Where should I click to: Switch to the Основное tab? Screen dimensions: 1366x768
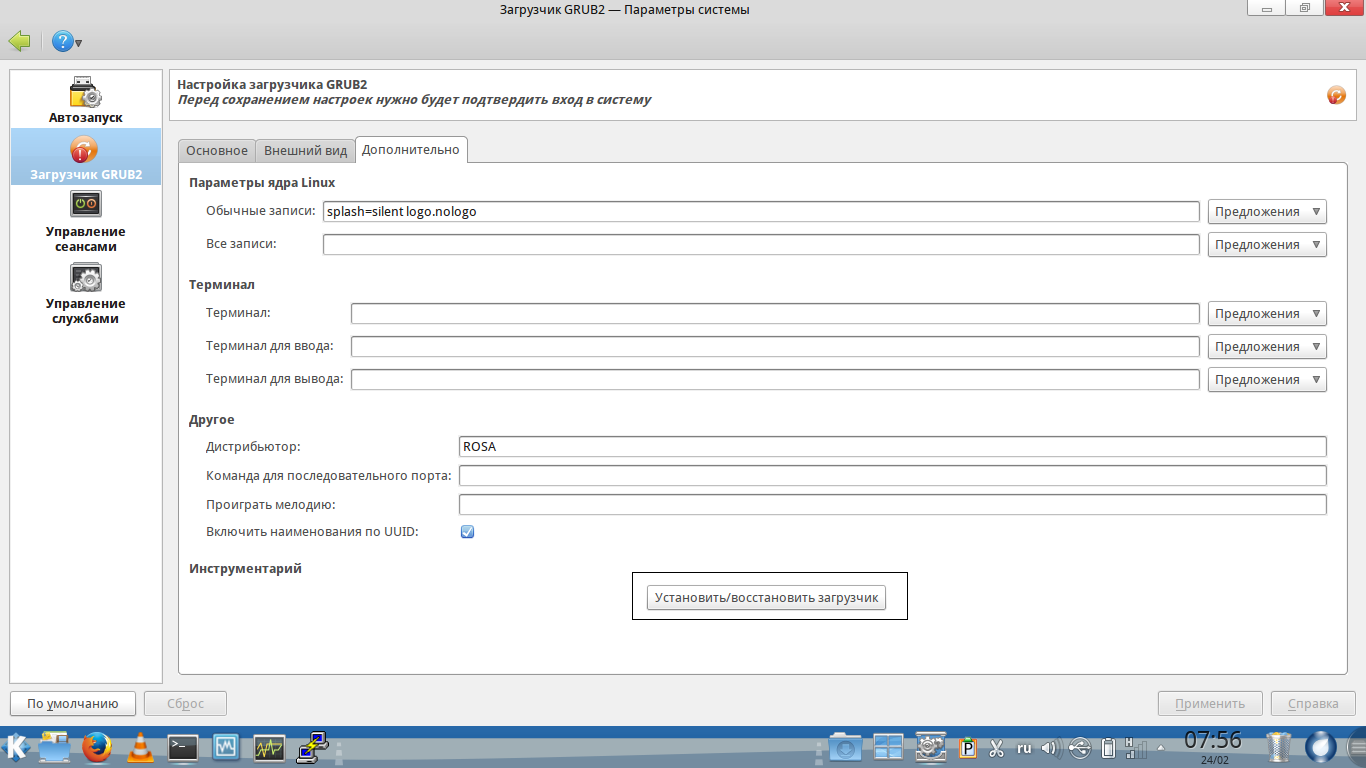click(x=217, y=151)
